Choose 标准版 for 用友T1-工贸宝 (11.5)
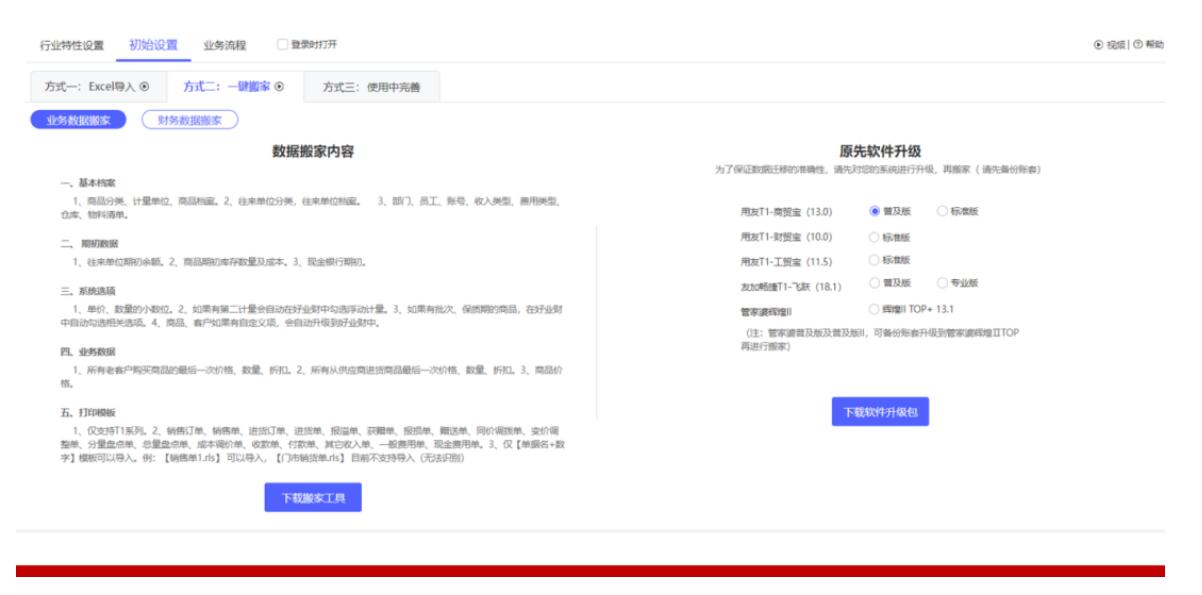 click(875, 261)
